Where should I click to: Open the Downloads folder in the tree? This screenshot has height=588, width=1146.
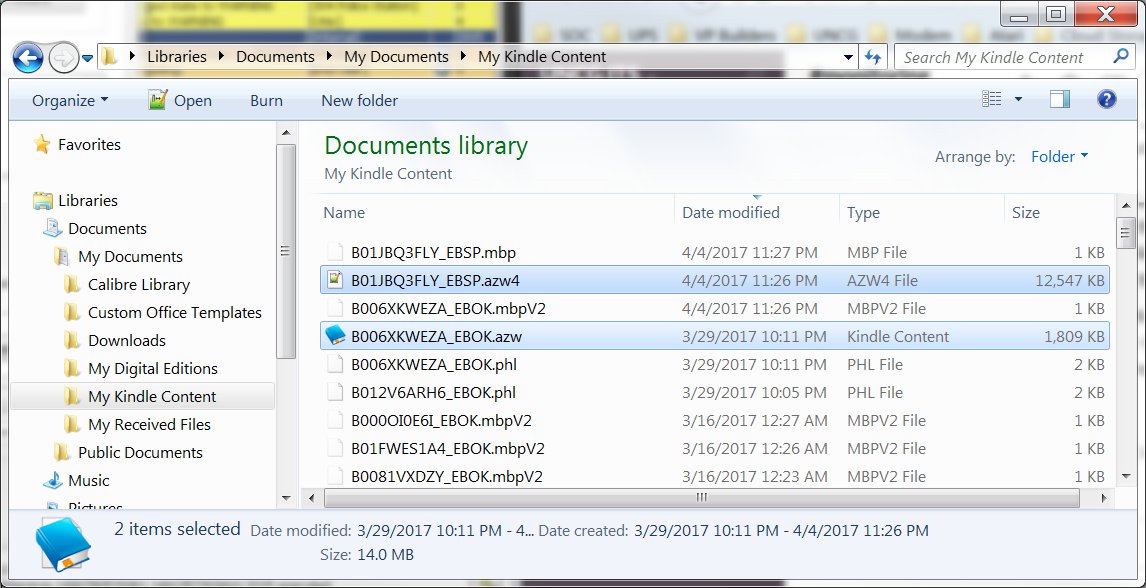(126, 340)
